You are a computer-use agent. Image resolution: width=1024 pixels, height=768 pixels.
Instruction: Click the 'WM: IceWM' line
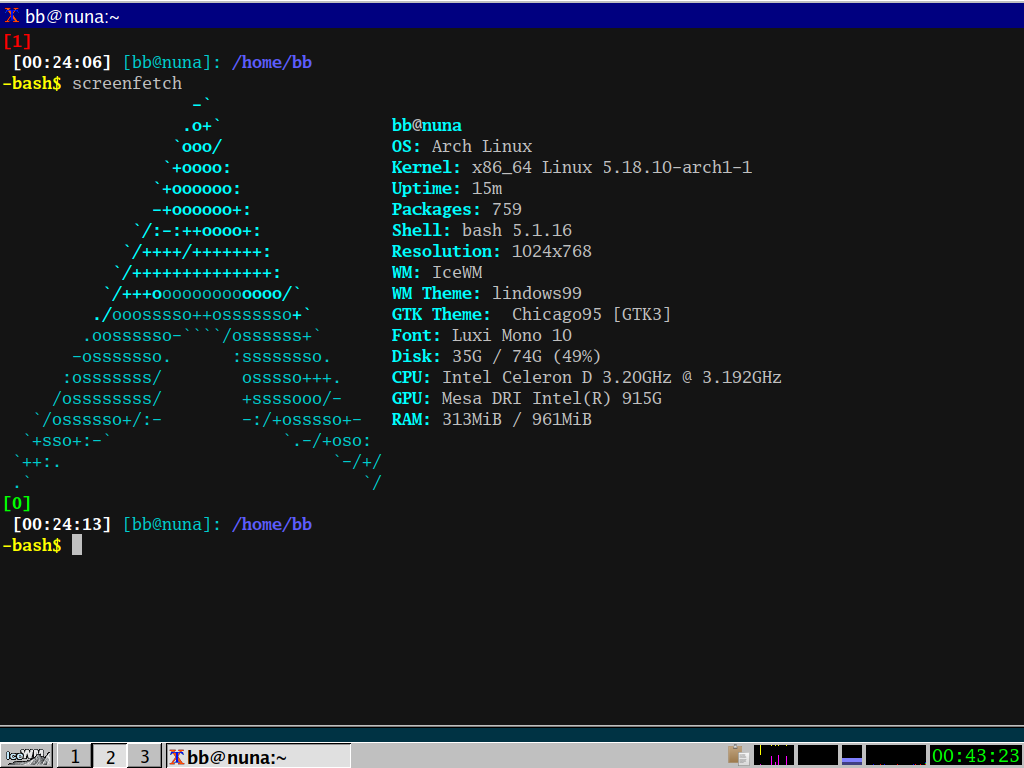coord(437,272)
